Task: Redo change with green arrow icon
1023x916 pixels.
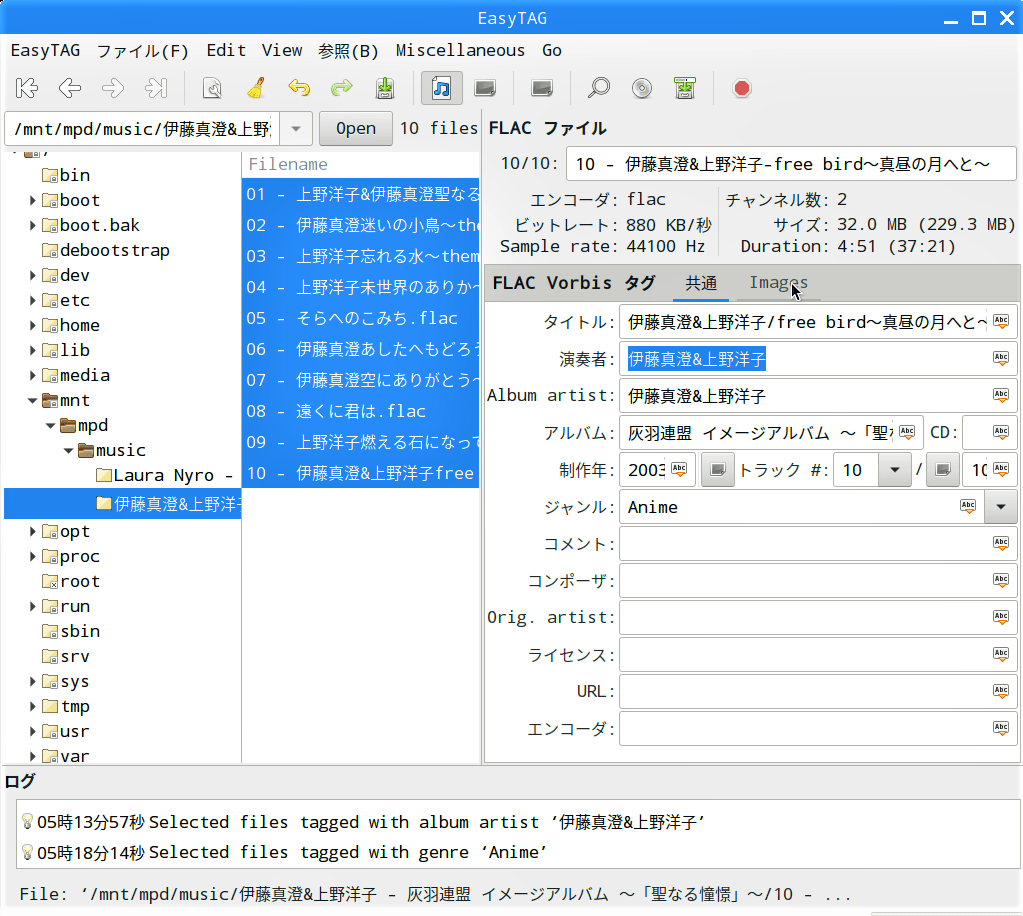Action: coord(342,88)
